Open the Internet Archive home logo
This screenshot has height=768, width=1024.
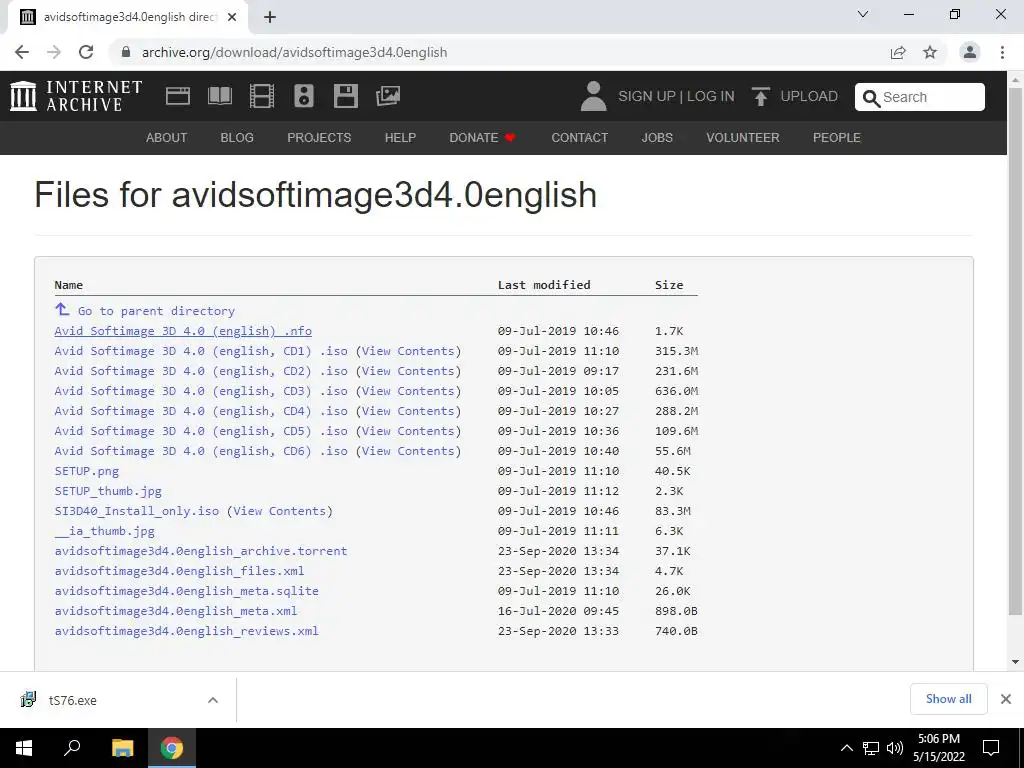pos(76,96)
